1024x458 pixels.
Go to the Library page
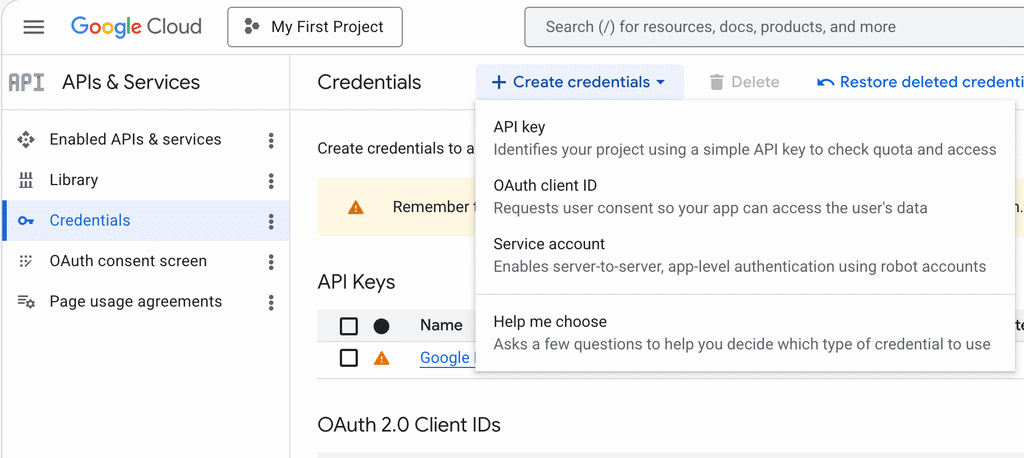pyautogui.click(x=74, y=180)
